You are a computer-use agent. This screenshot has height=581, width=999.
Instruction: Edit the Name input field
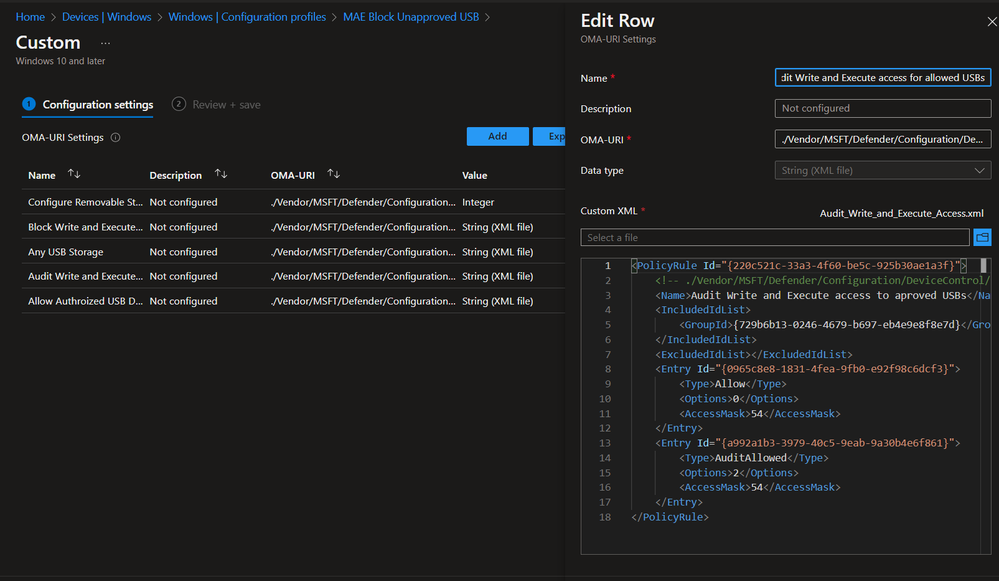pyautogui.click(x=882, y=78)
